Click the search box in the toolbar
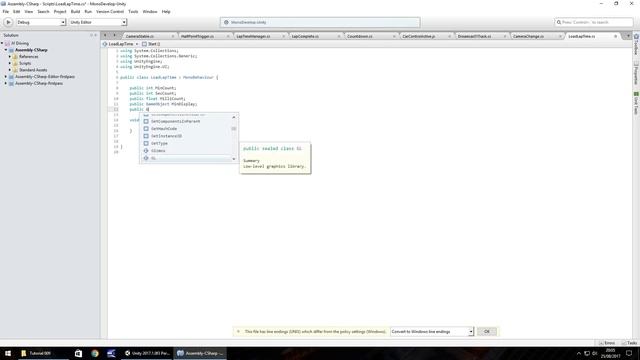 (593, 22)
